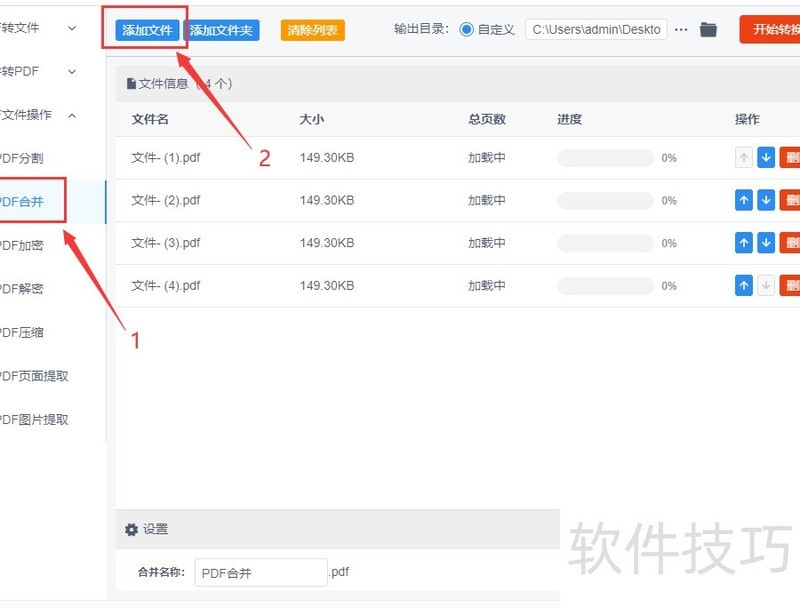
Task: Click the output directory path field
Action: (x=596, y=30)
